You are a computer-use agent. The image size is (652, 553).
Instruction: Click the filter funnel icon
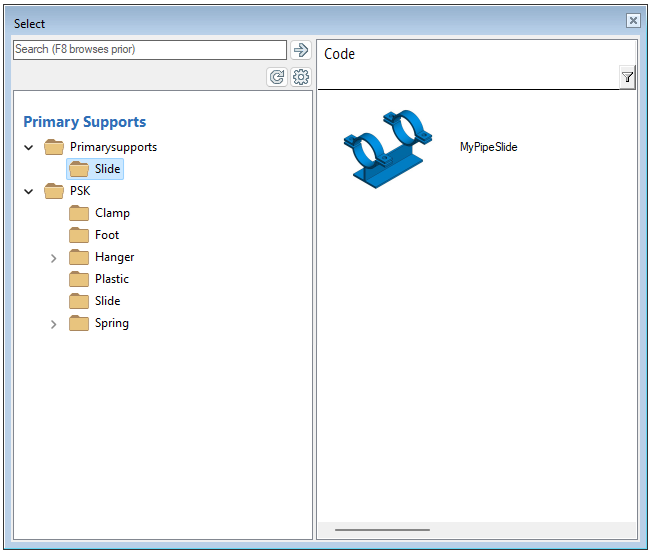(627, 77)
